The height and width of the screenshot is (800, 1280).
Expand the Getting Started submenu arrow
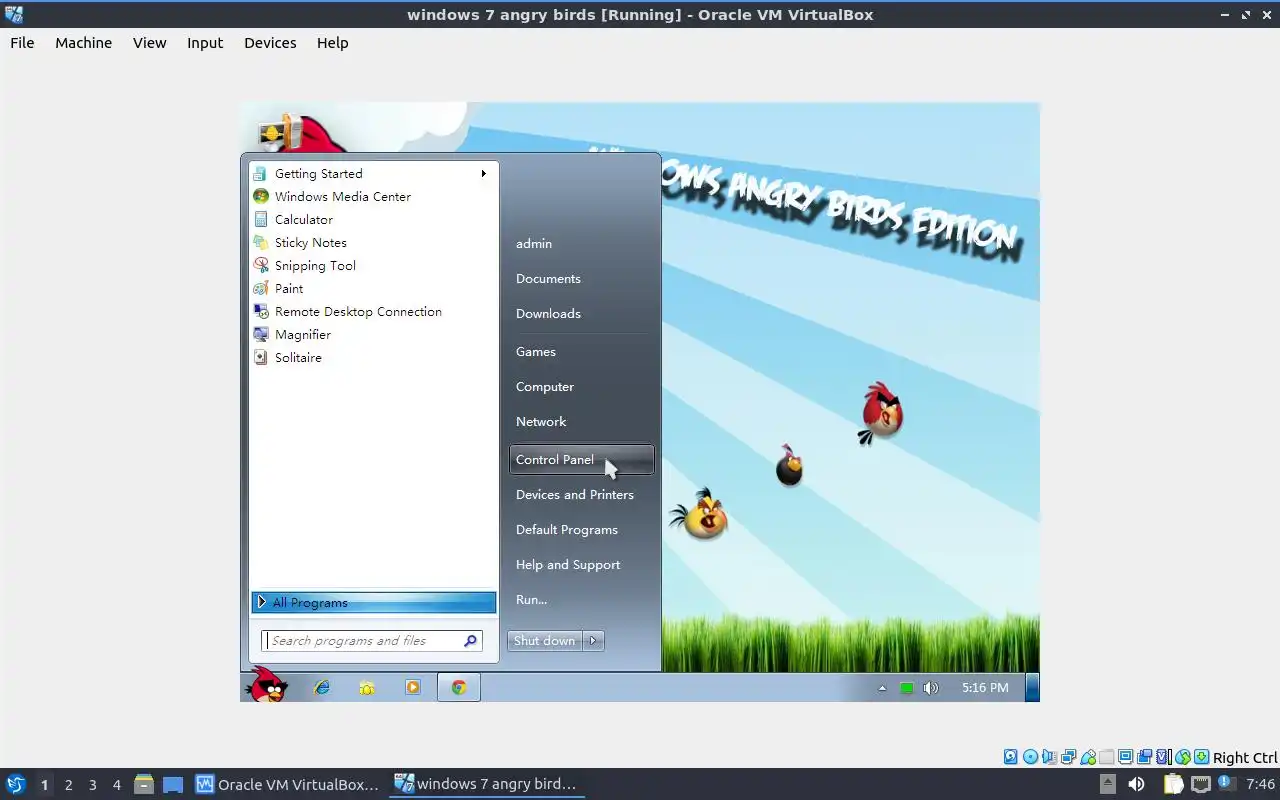[x=484, y=173]
